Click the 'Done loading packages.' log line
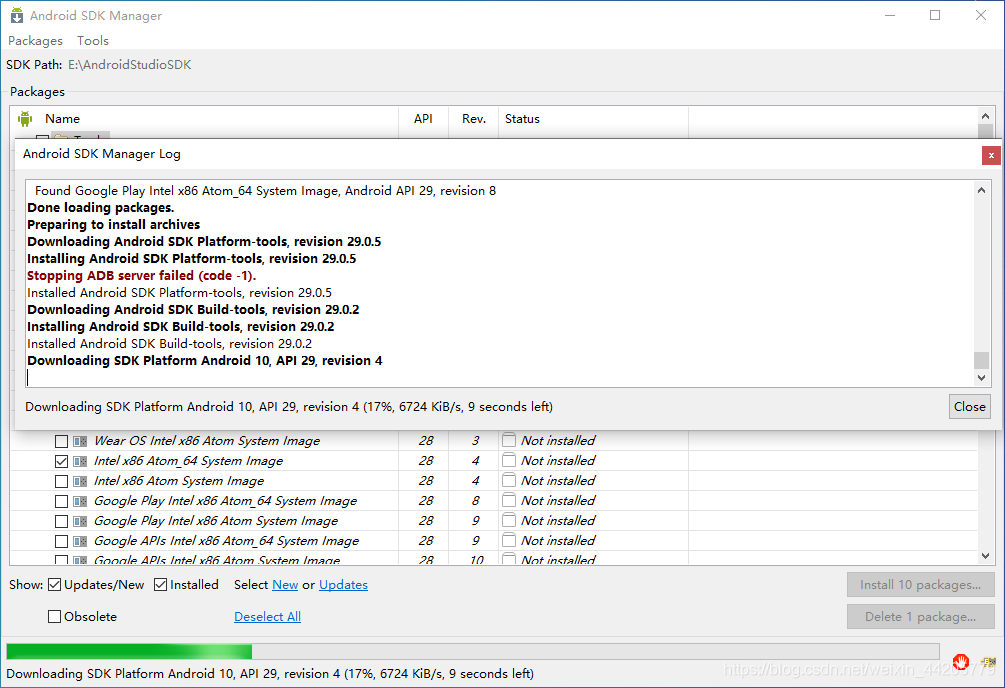The height and width of the screenshot is (688, 1005). coord(101,208)
